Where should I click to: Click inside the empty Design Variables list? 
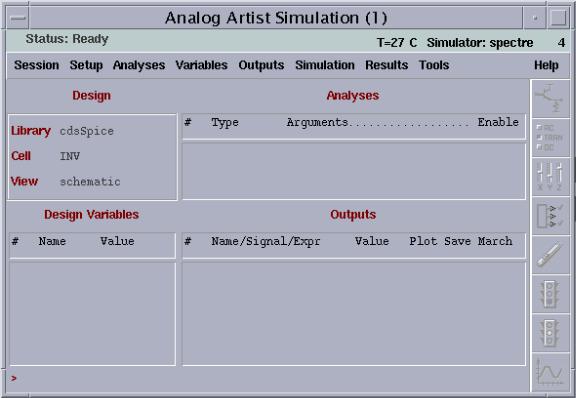point(92,313)
